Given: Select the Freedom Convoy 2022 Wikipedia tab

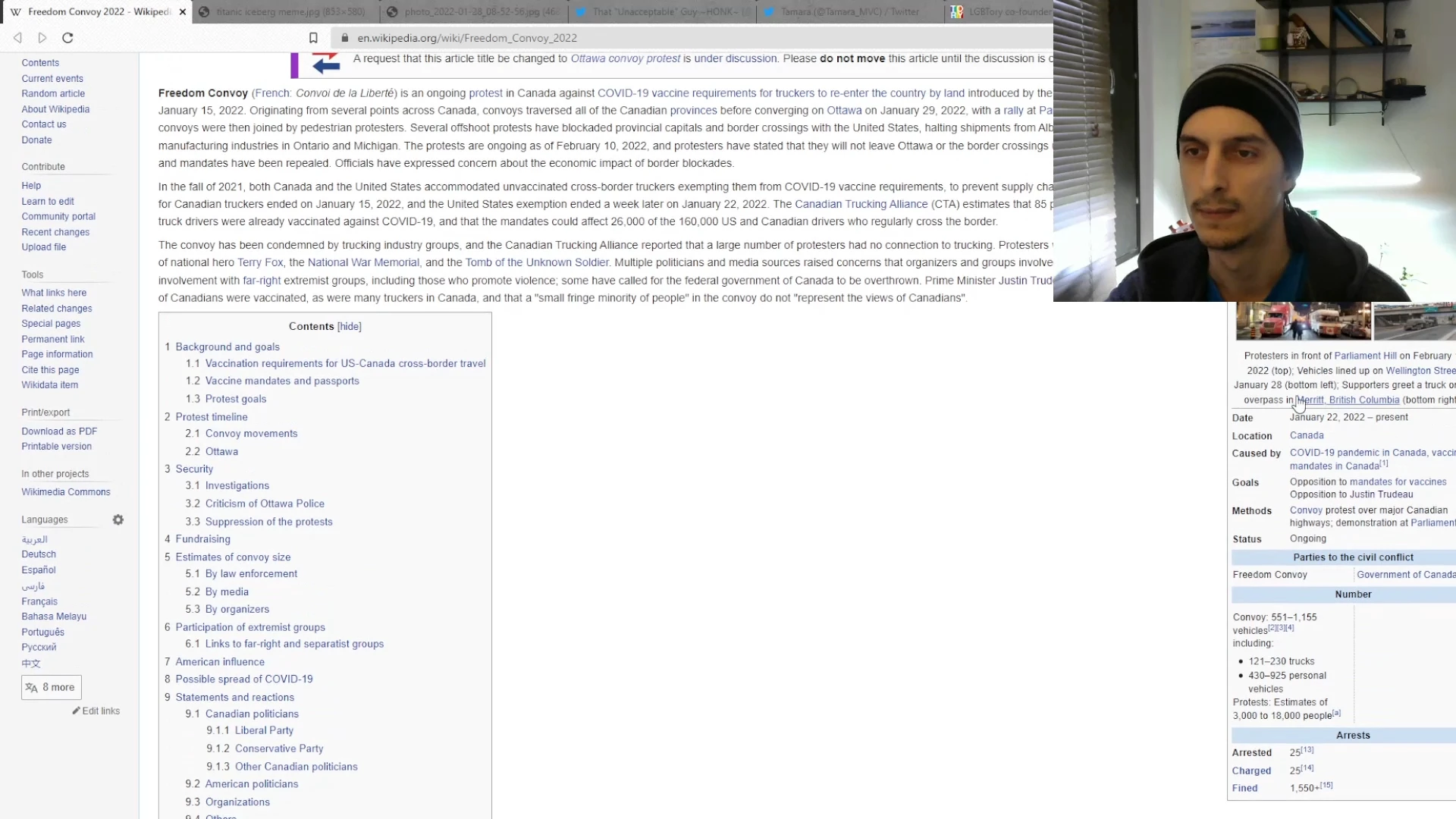Looking at the screenshot, I should (95, 12).
